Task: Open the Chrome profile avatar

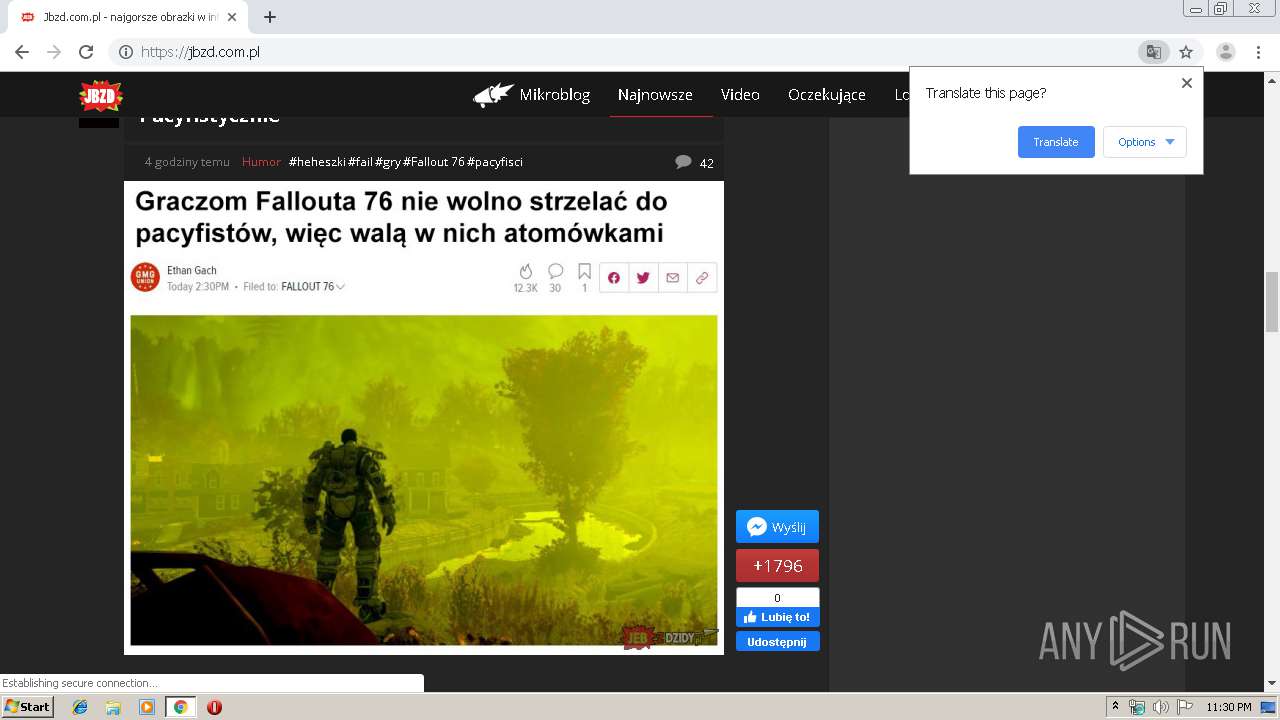Action: pyautogui.click(x=1225, y=52)
